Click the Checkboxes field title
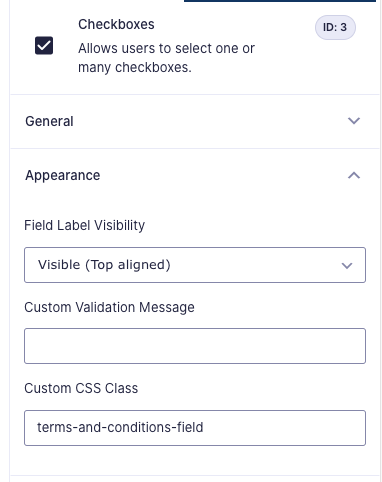The image size is (382, 482). click(116, 24)
